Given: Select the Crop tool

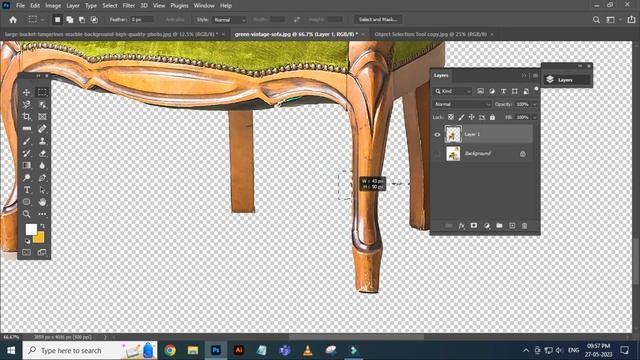Looking at the screenshot, I should [x=27, y=117].
